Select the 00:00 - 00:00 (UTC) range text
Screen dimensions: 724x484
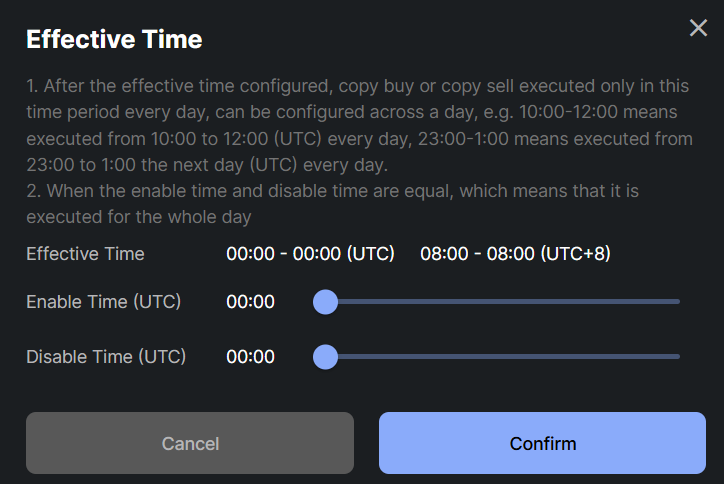310,254
